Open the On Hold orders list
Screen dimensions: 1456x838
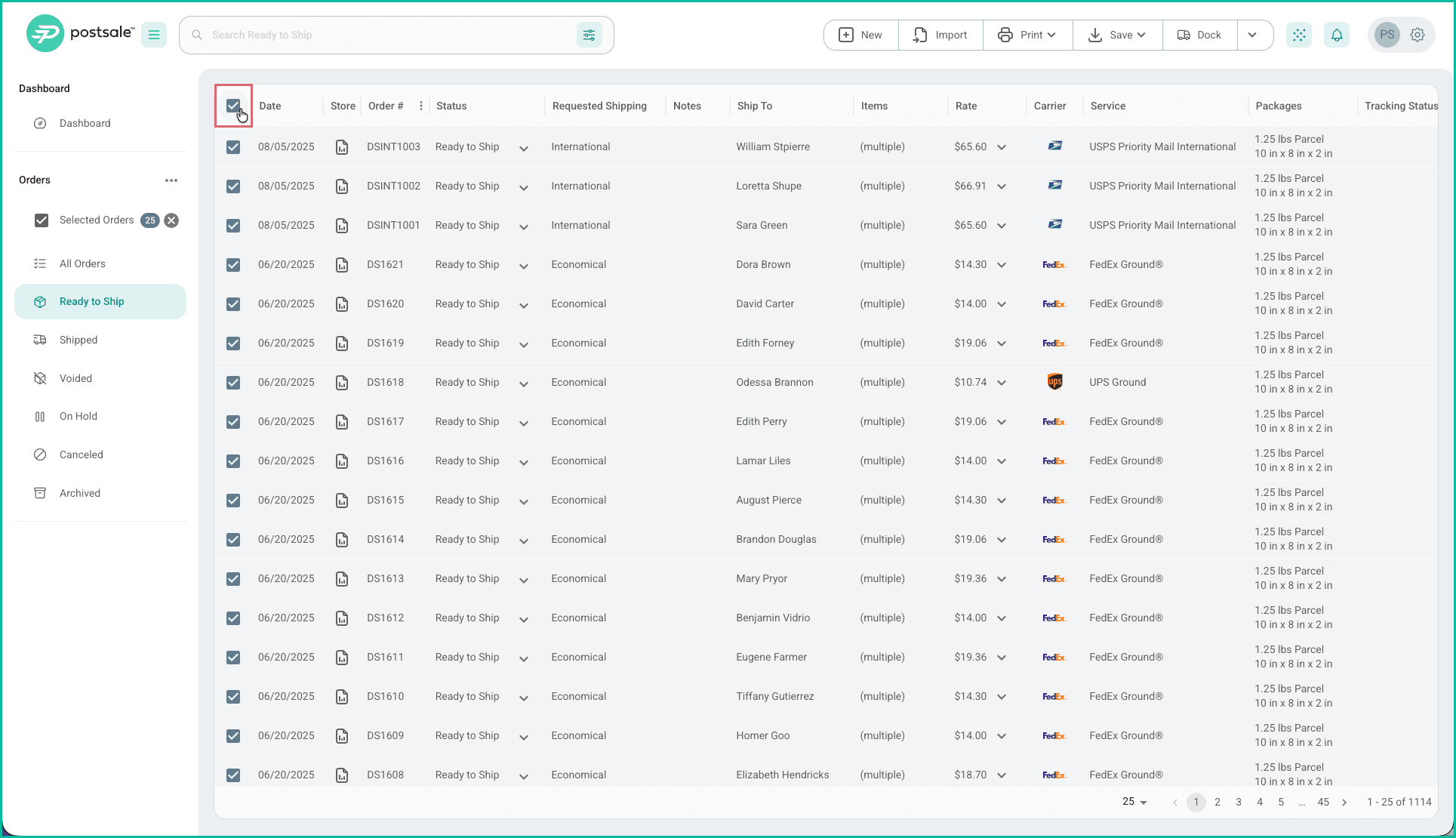point(78,416)
